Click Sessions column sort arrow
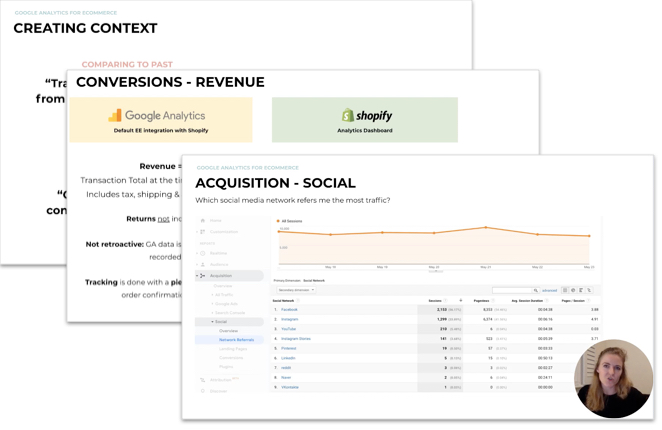 tap(461, 300)
